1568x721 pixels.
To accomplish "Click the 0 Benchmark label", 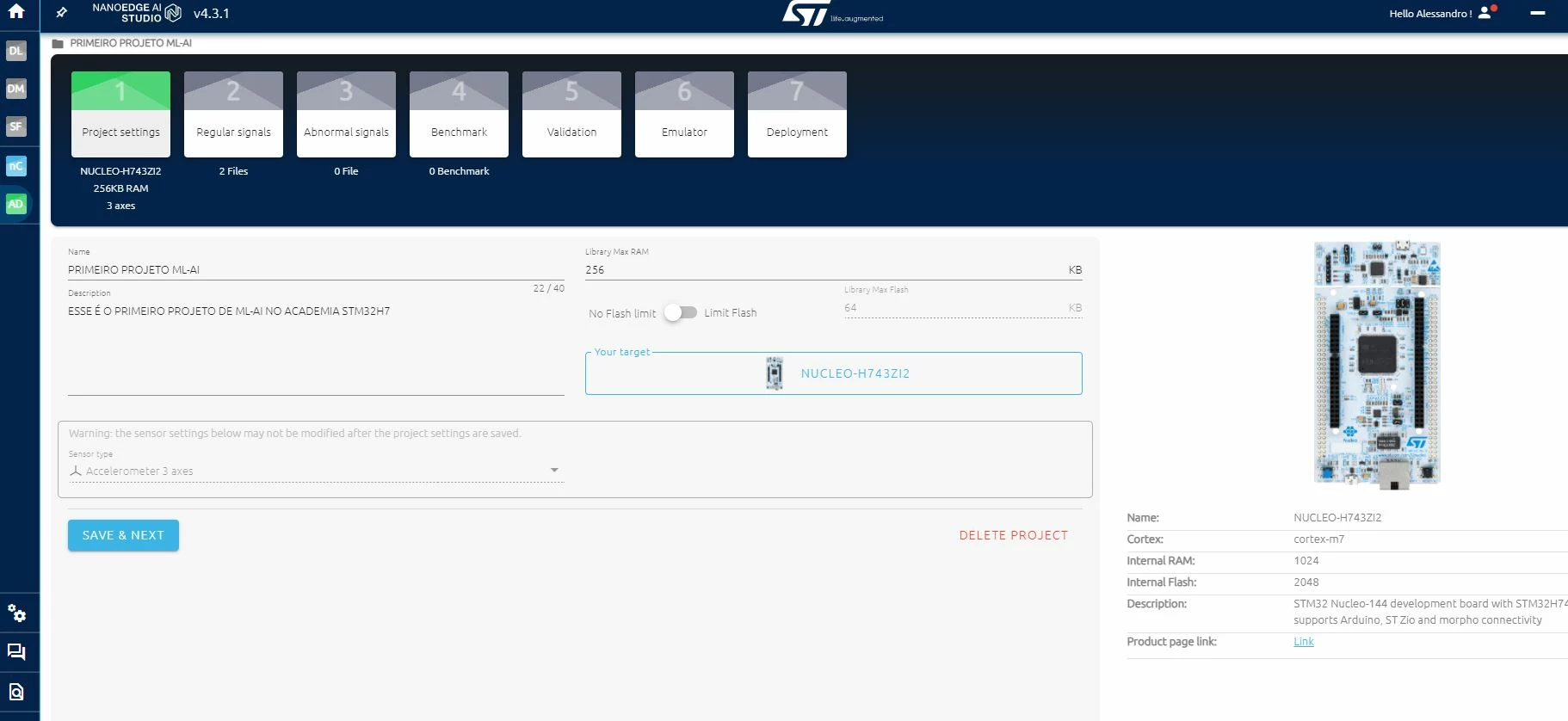I will (x=459, y=171).
